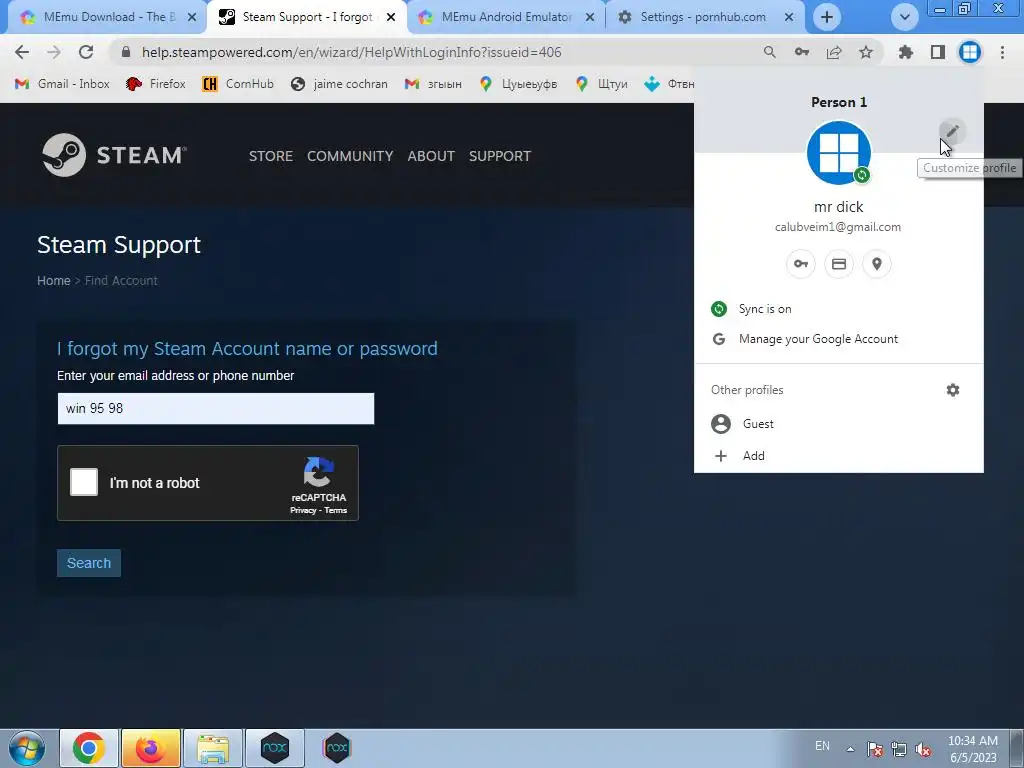Open the STORE menu item

270,156
